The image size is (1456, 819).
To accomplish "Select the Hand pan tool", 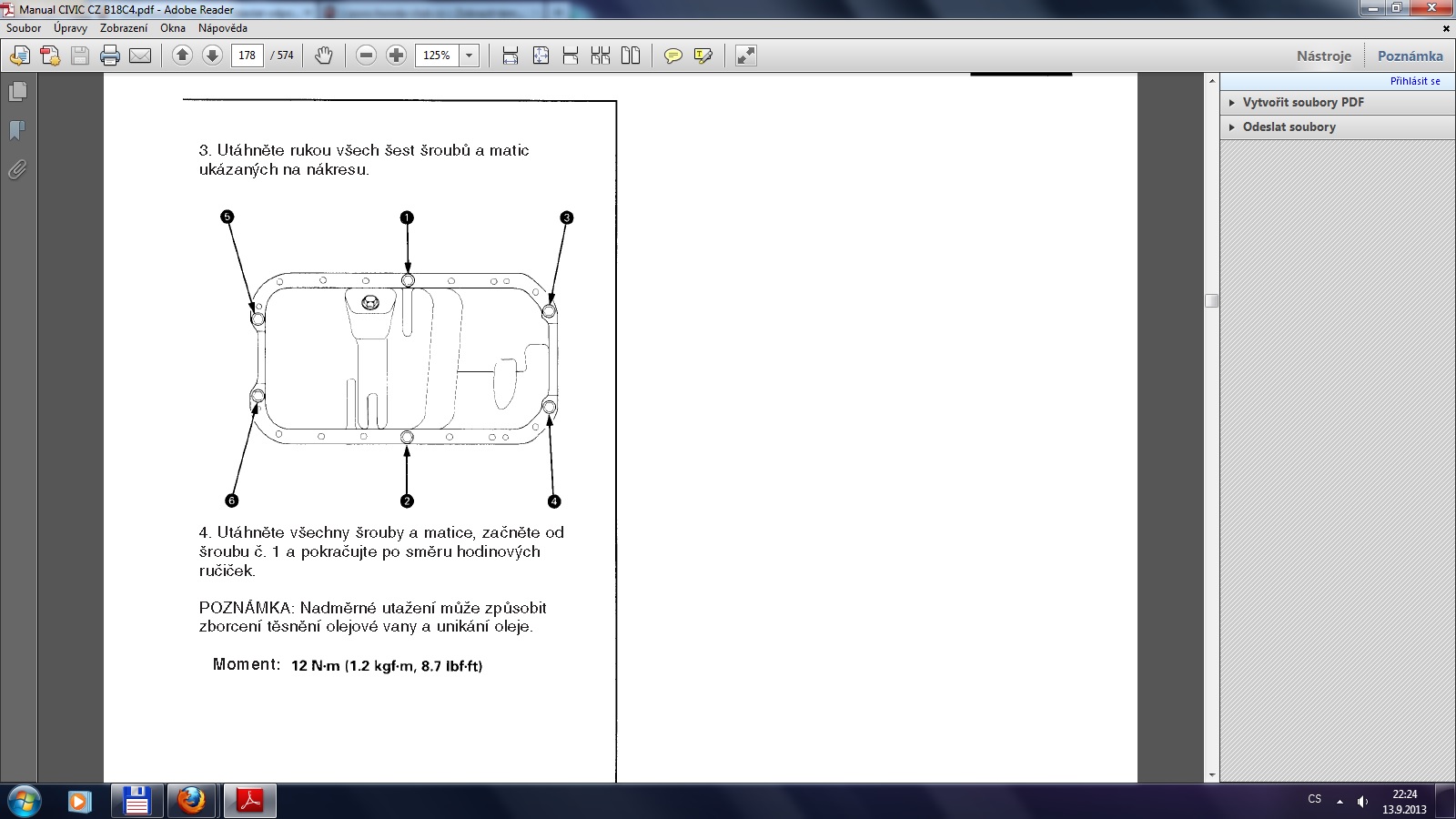I will [x=323, y=56].
